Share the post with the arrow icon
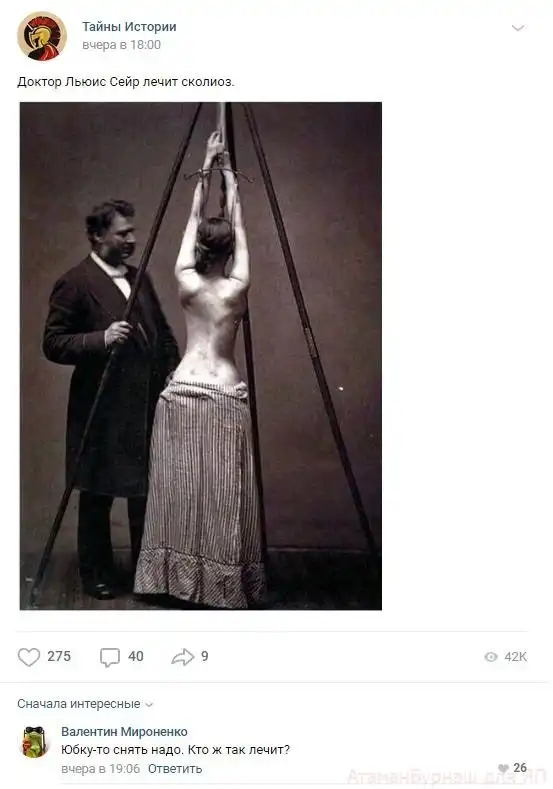The image size is (553, 789). coord(183,657)
